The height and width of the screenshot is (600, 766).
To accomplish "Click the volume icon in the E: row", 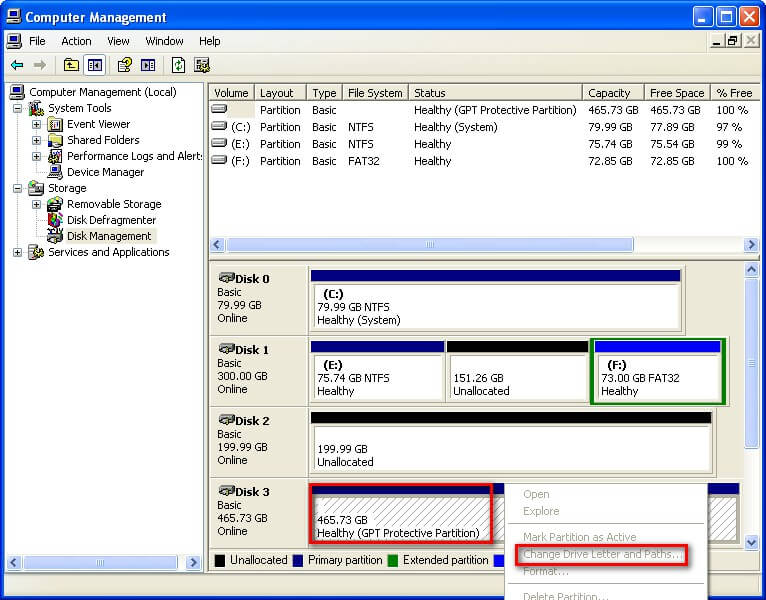I will pos(219,143).
